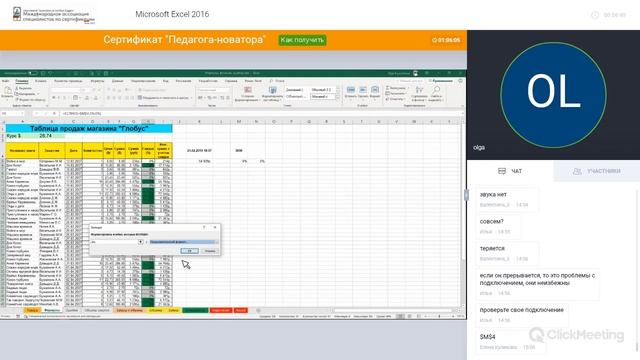
Task: Click chat message "теряется"
Action: coord(492,248)
